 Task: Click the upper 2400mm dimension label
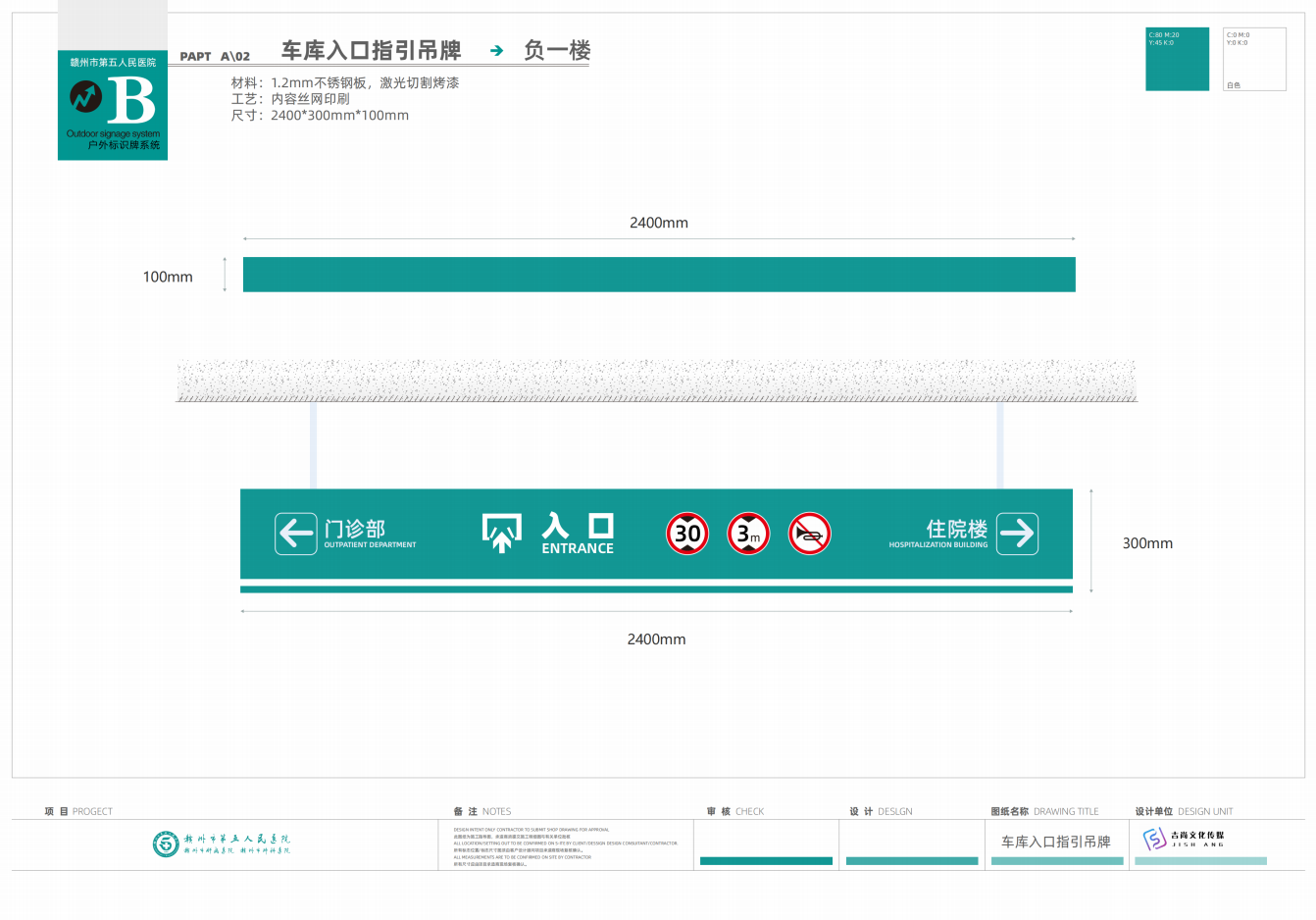pyautogui.click(x=659, y=223)
